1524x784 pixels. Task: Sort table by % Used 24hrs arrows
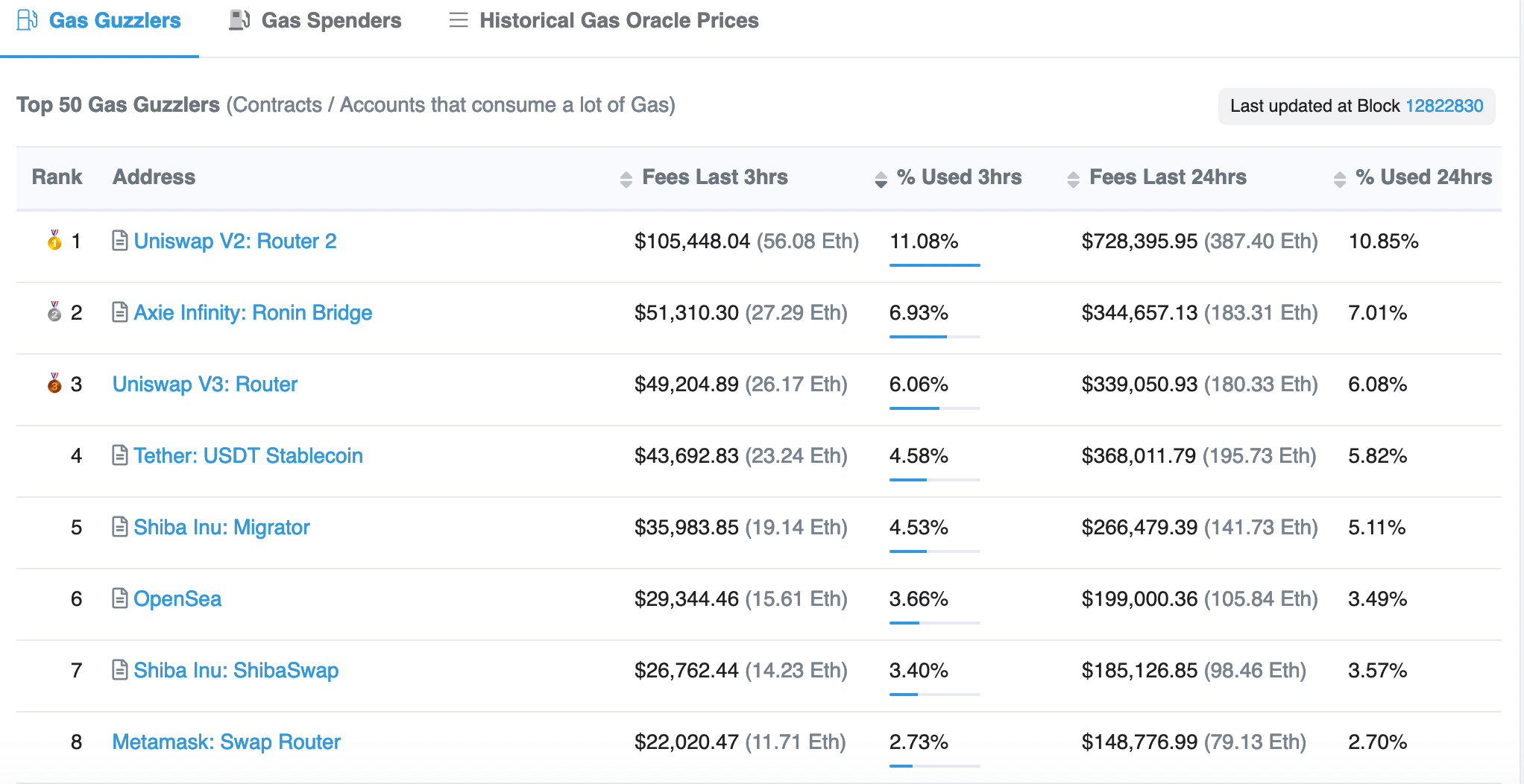tap(1339, 179)
